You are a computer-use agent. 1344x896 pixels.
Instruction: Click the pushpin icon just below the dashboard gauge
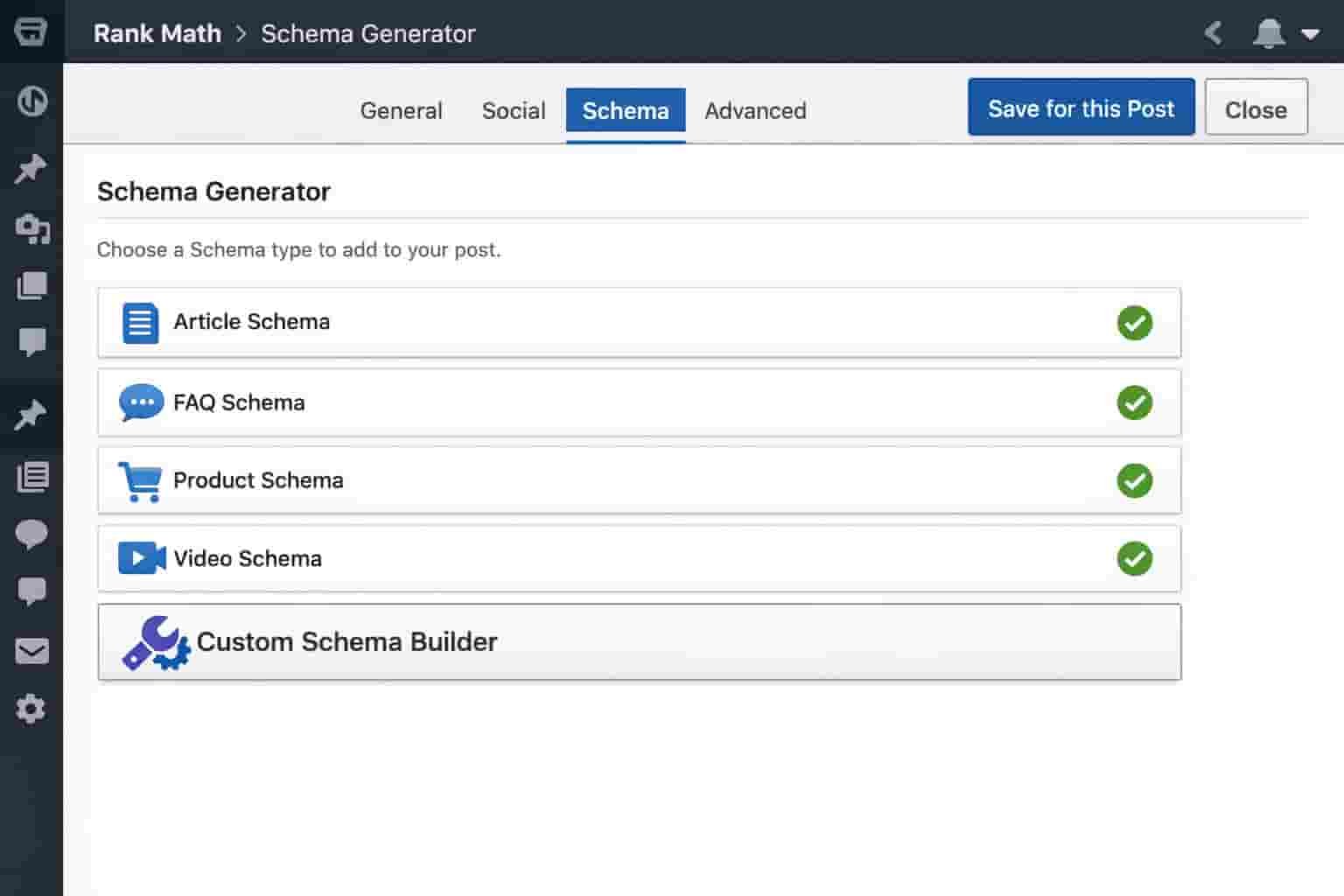[x=31, y=168]
